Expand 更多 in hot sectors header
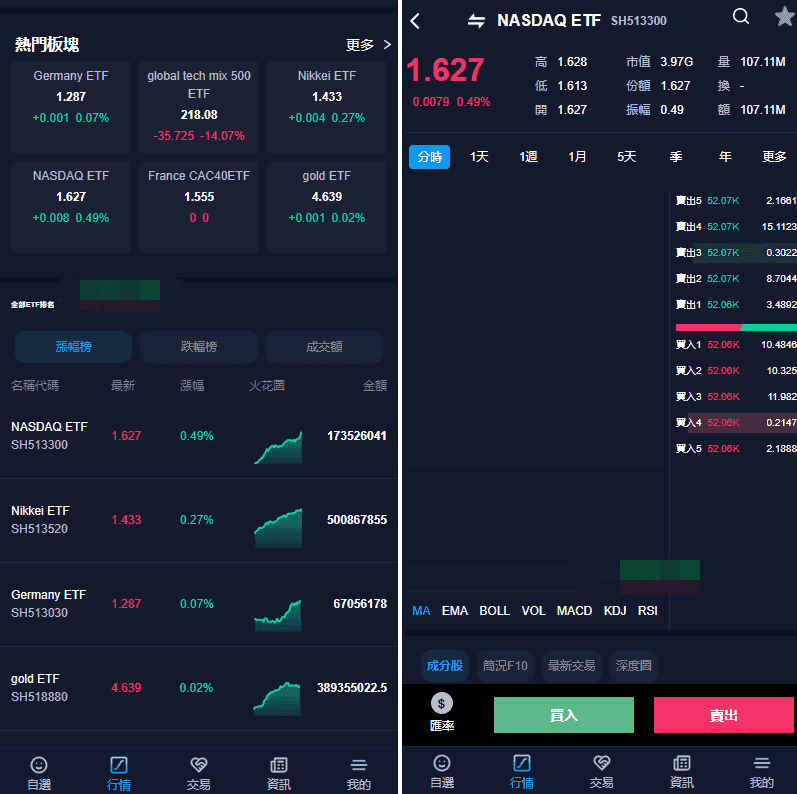This screenshot has width=797, height=794. 368,45
